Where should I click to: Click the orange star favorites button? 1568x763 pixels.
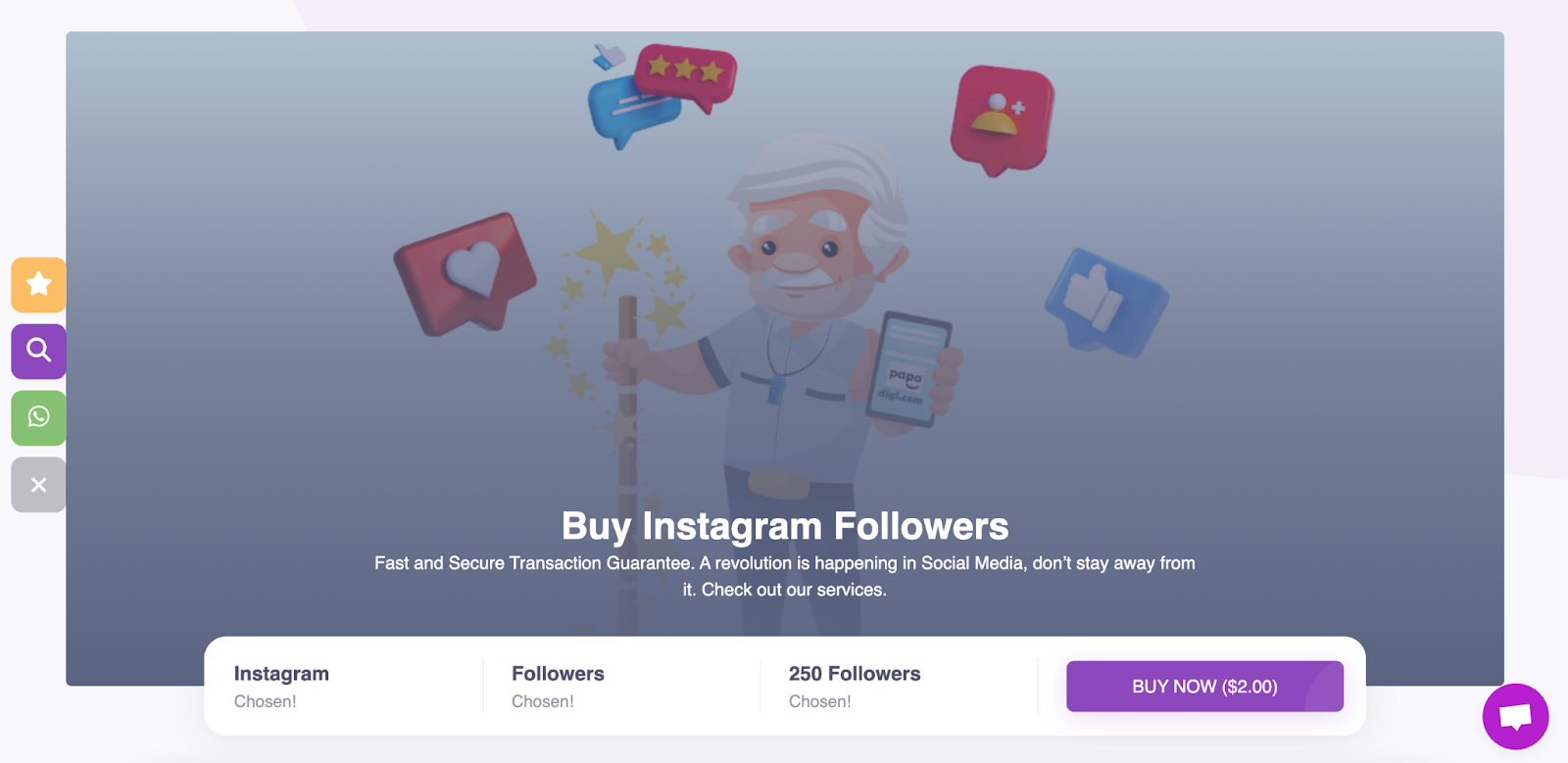(x=38, y=285)
